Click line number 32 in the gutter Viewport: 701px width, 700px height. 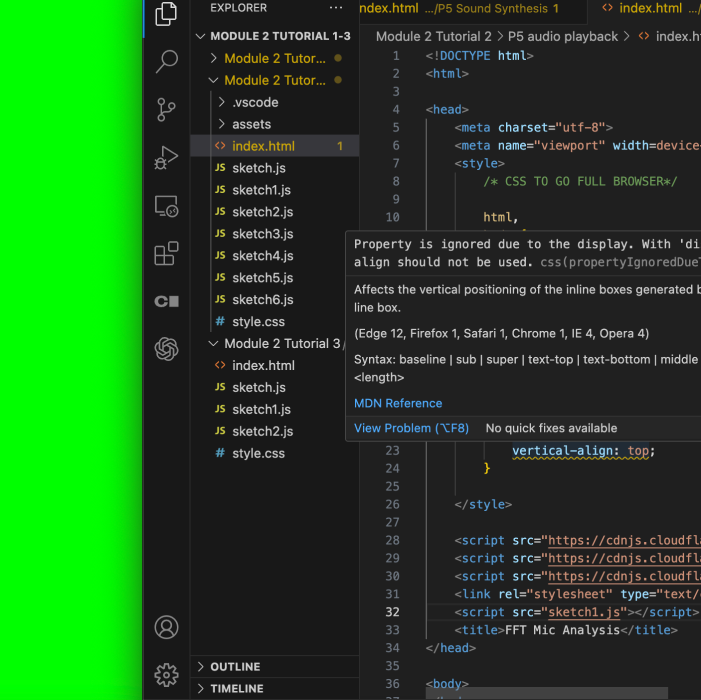click(x=392, y=612)
